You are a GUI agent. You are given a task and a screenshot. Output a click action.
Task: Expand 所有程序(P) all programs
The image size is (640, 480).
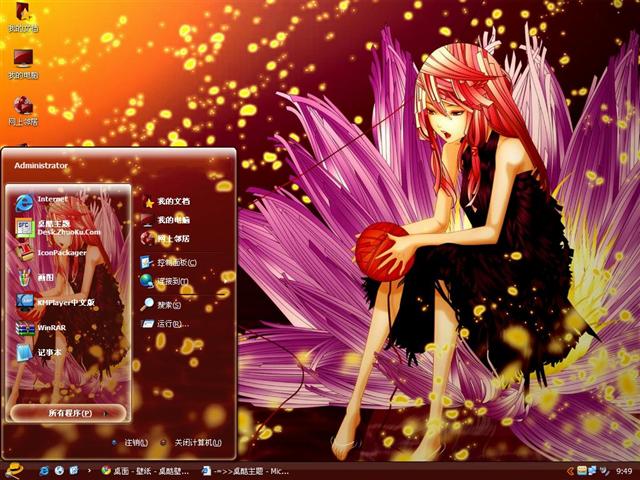pos(68,413)
